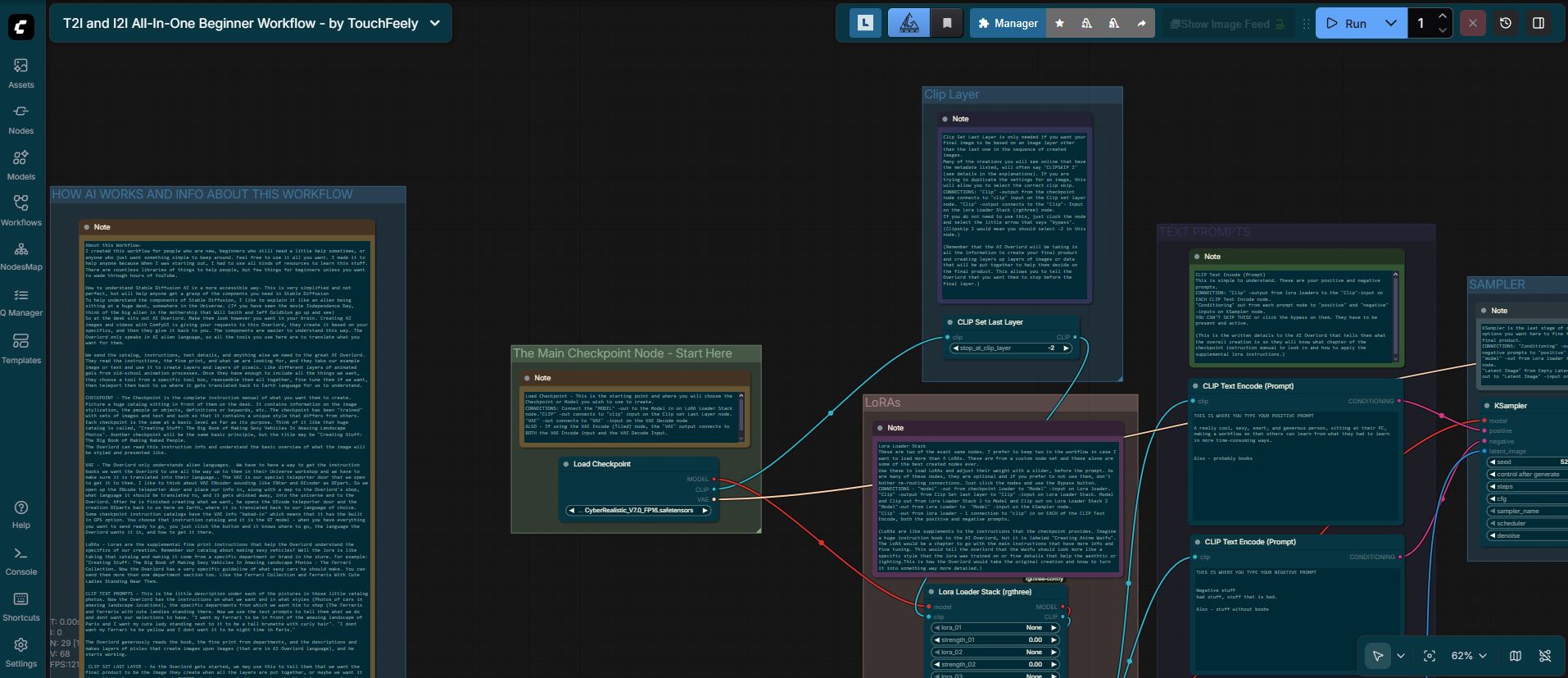This screenshot has height=678, width=1568.
Task: Open the Q Manager panel
Action: [x=21, y=302]
